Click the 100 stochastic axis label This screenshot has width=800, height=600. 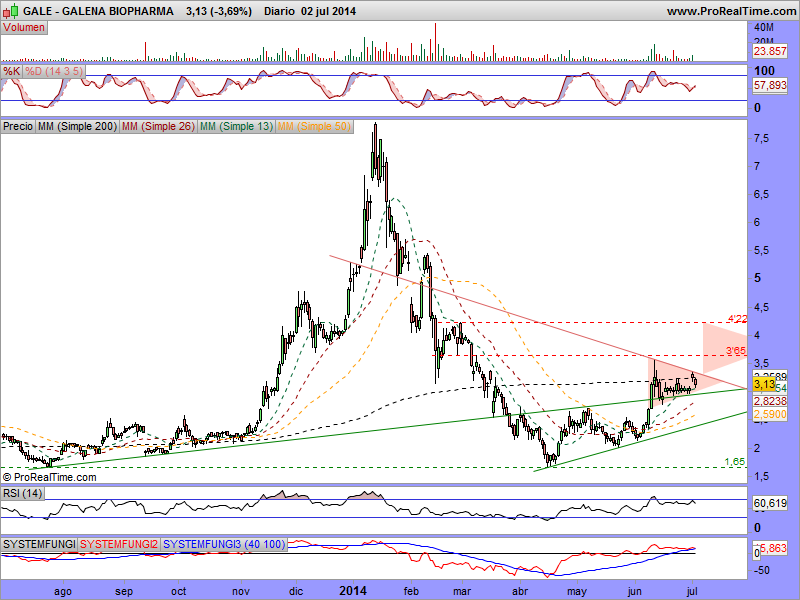click(764, 70)
